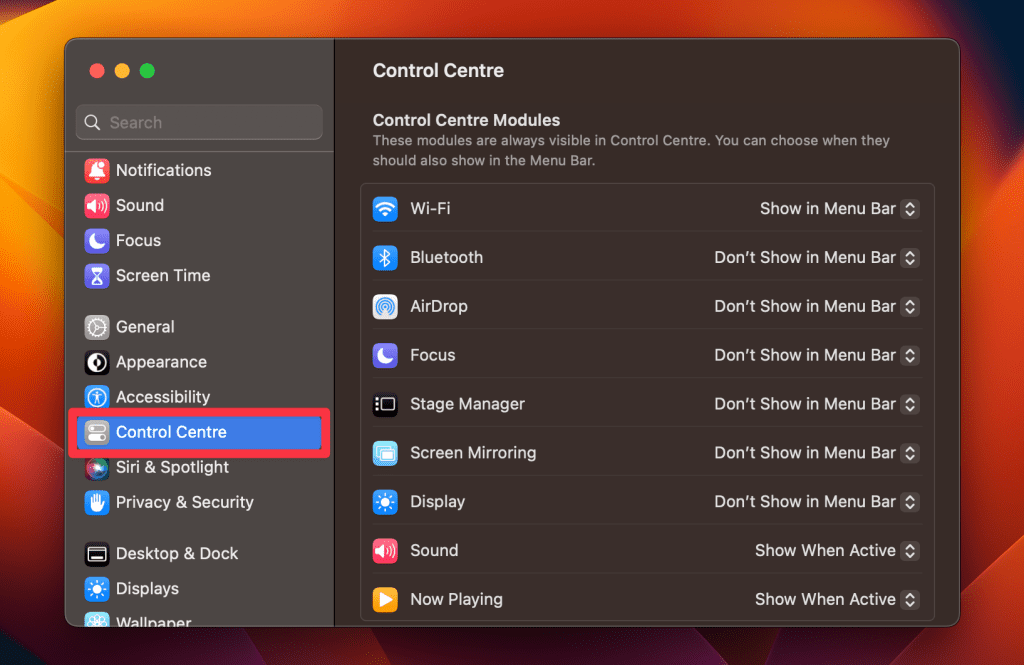The width and height of the screenshot is (1024, 665).
Task: Click the Screen Mirroring module icon
Action: [385, 453]
